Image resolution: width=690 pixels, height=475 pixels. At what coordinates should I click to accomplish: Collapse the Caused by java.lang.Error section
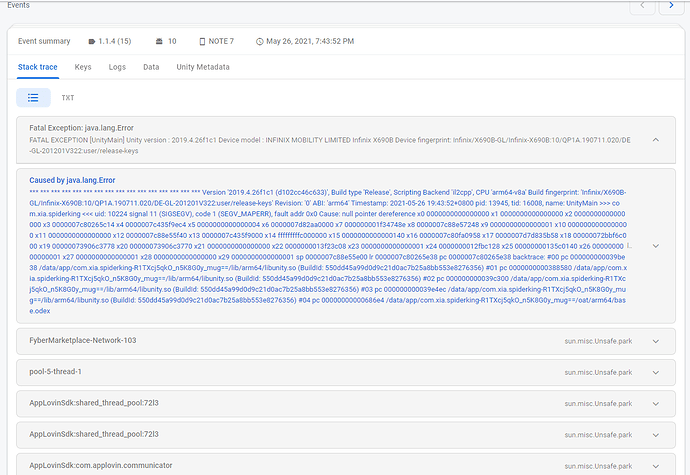(x=656, y=244)
